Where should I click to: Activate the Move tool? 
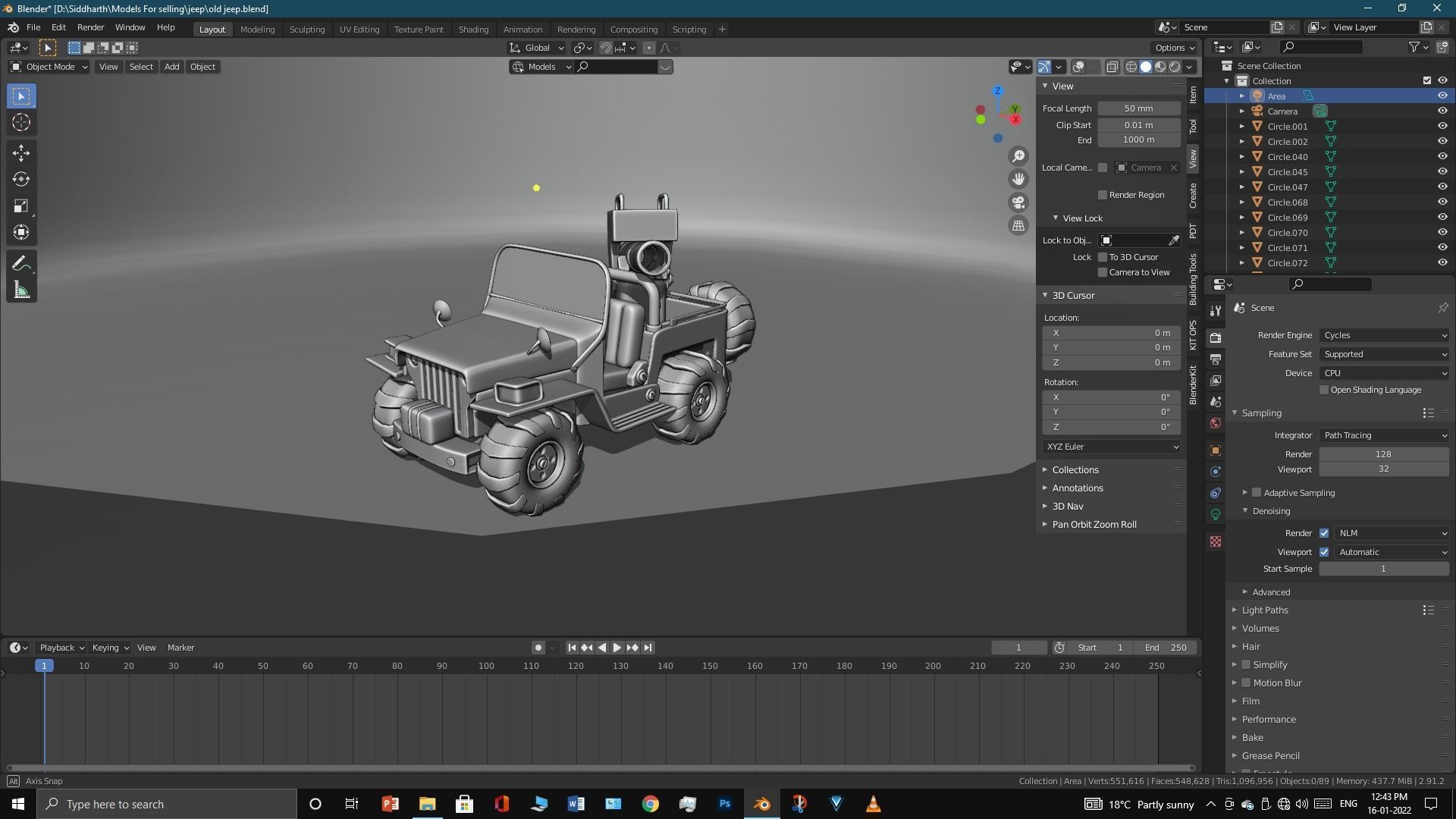[x=21, y=153]
